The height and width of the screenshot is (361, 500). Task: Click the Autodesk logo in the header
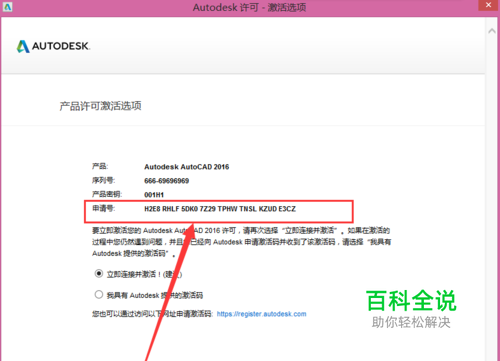[x=53, y=46]
